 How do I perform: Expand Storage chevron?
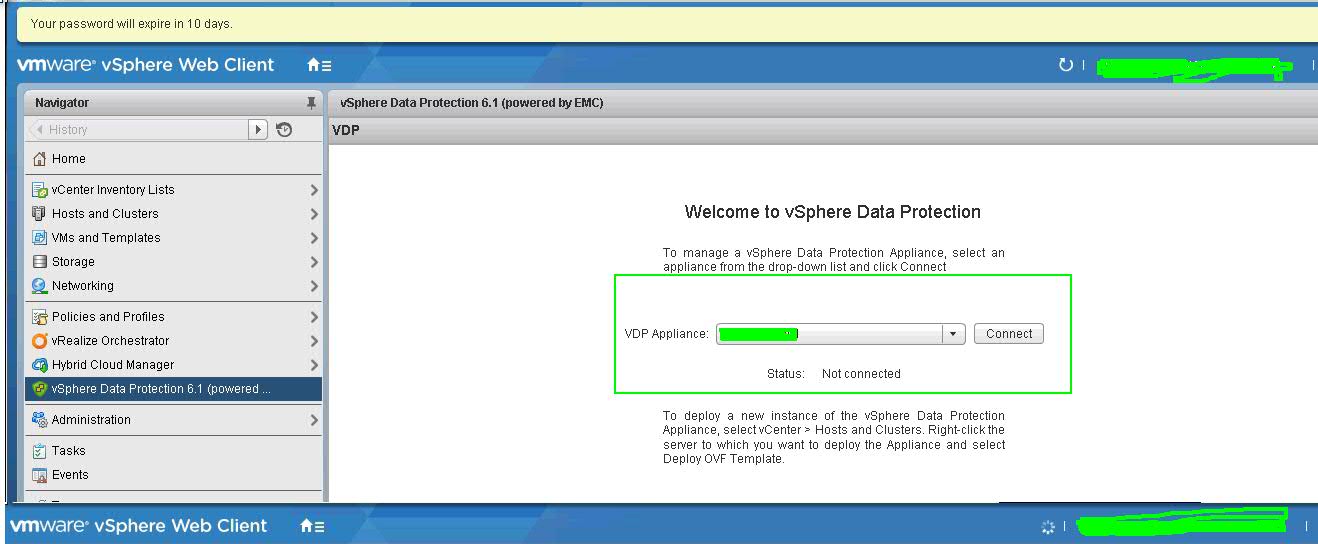[x=314, y=262]
